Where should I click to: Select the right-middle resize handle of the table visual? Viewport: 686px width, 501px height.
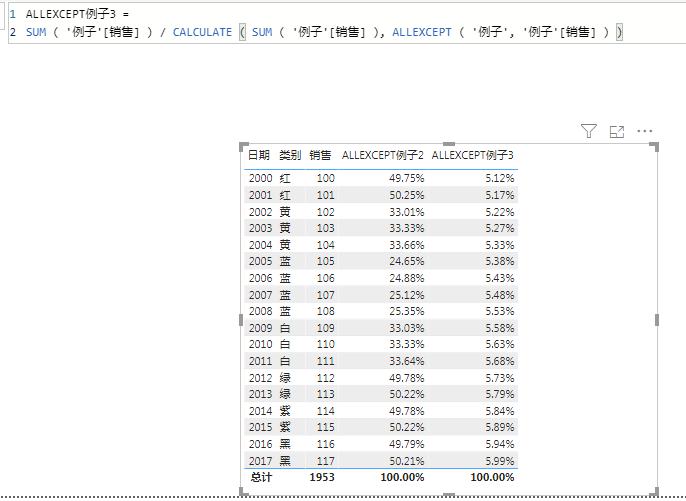657,320
